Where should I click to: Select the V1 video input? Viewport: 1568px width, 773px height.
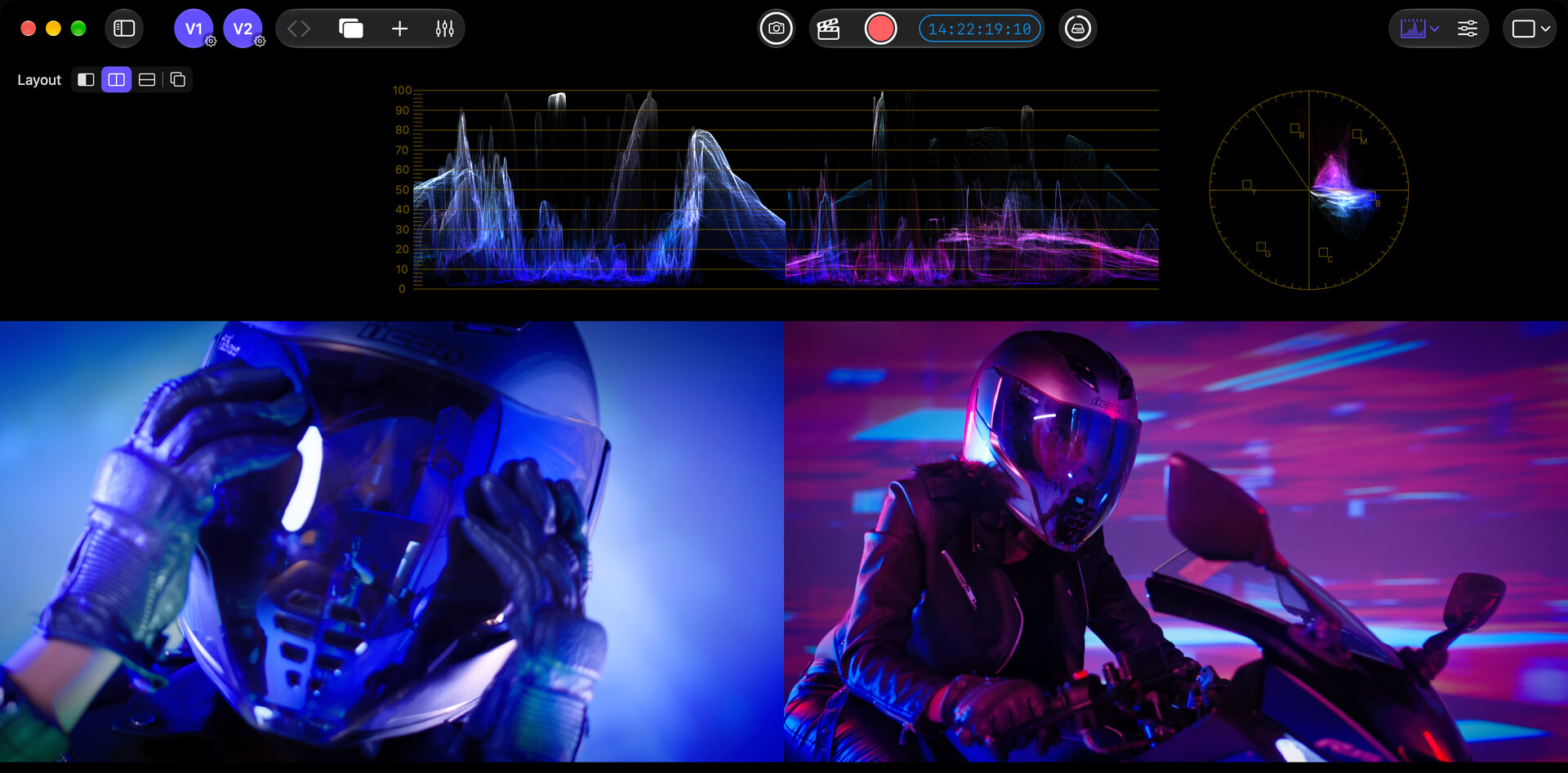(x=194, y=29)
